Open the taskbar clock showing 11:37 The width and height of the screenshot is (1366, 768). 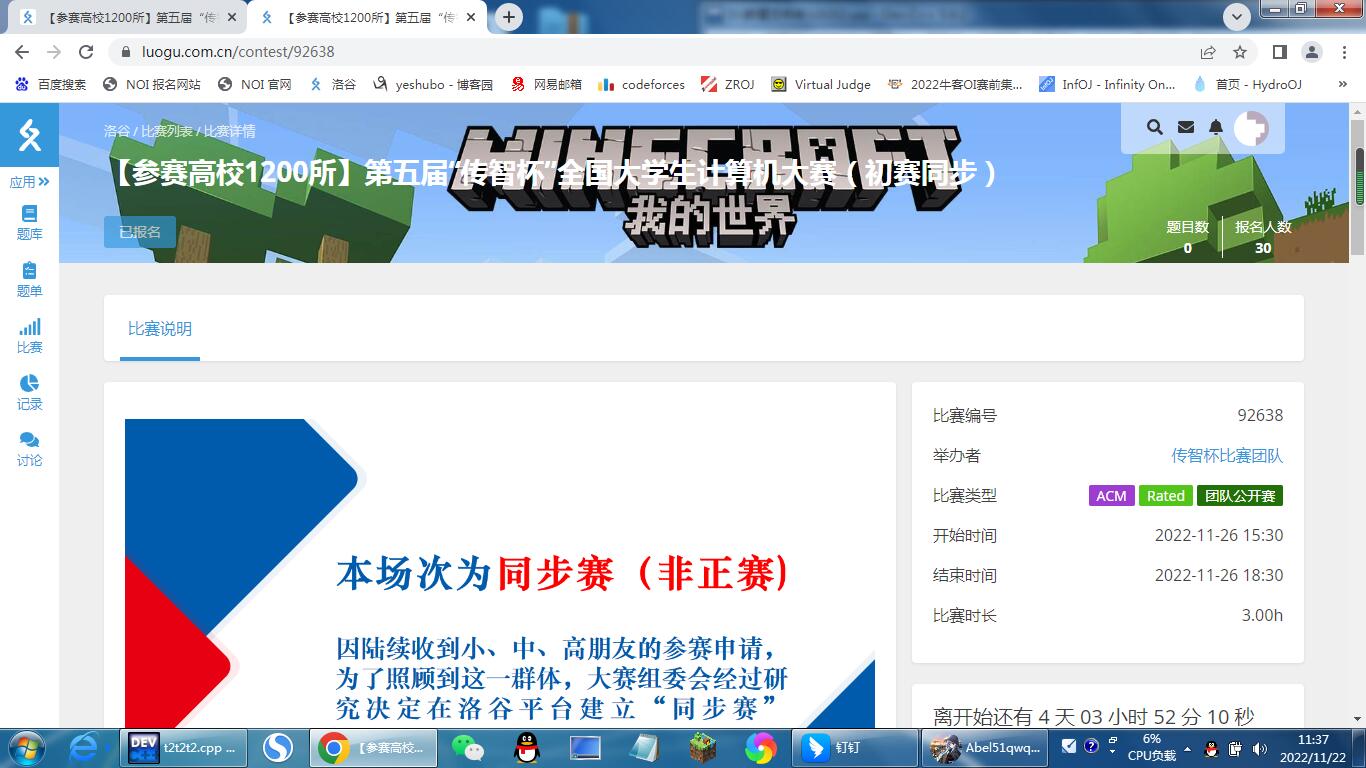(x=1314, y=748)
